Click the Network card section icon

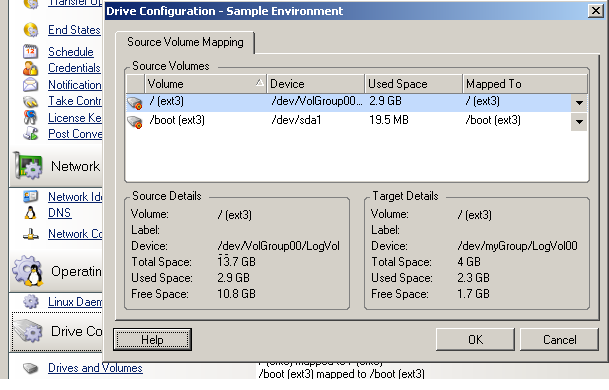click(28, 166)
